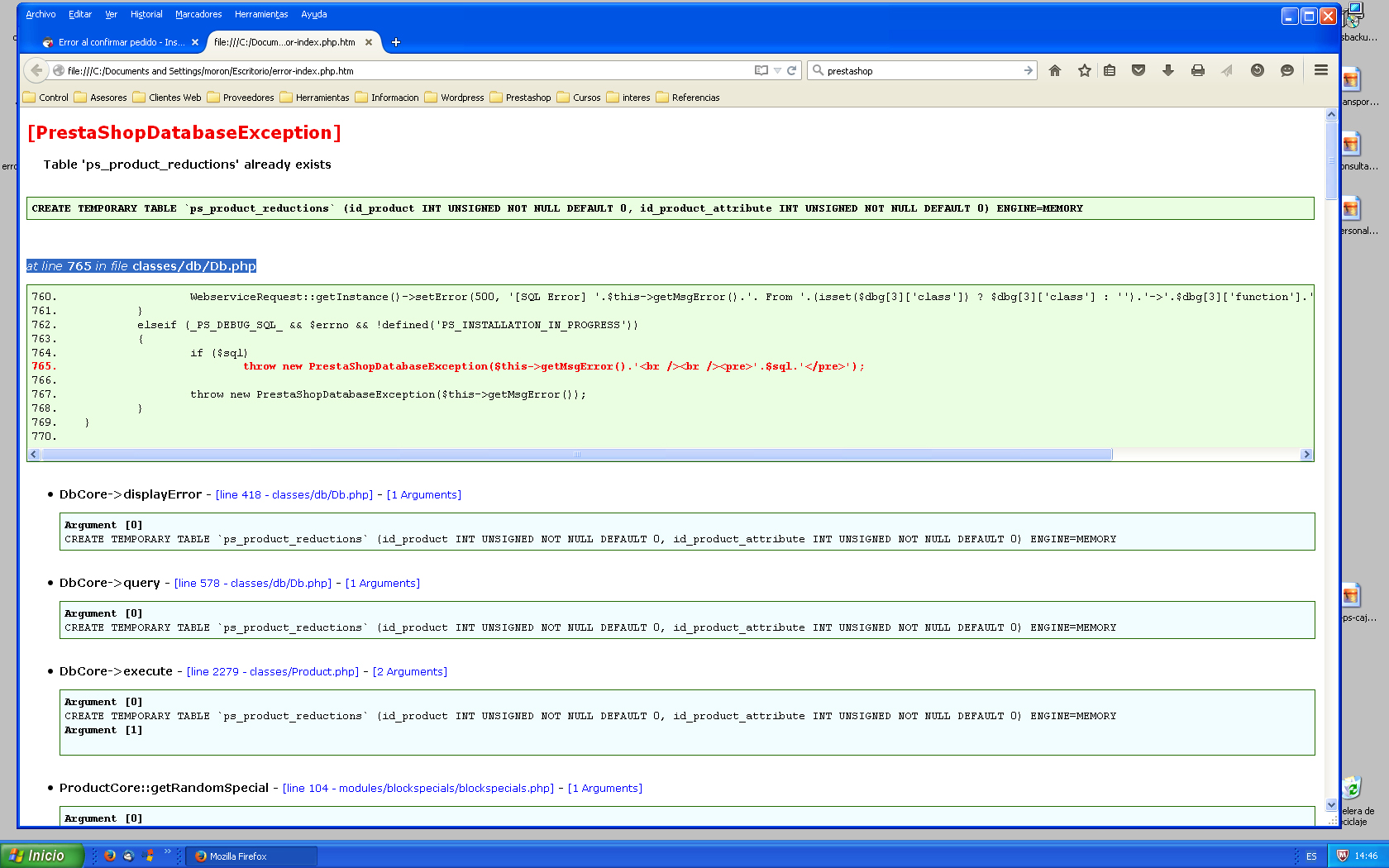Screen dimensions: 1389x868
Task: Save page to Pocket icon
Action: 1138,71
